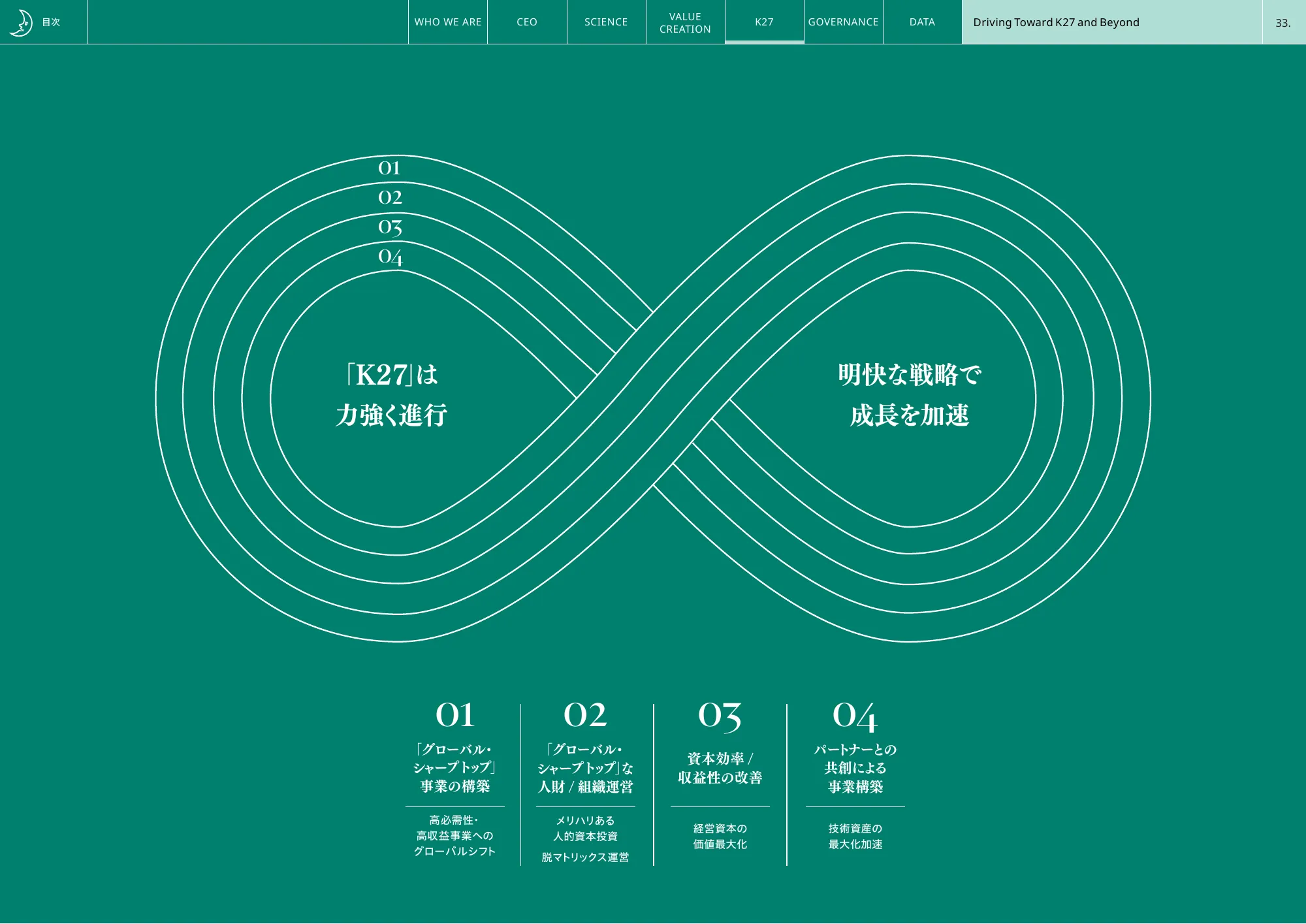Open the GOVERNANCE section tab

point(843,22)
